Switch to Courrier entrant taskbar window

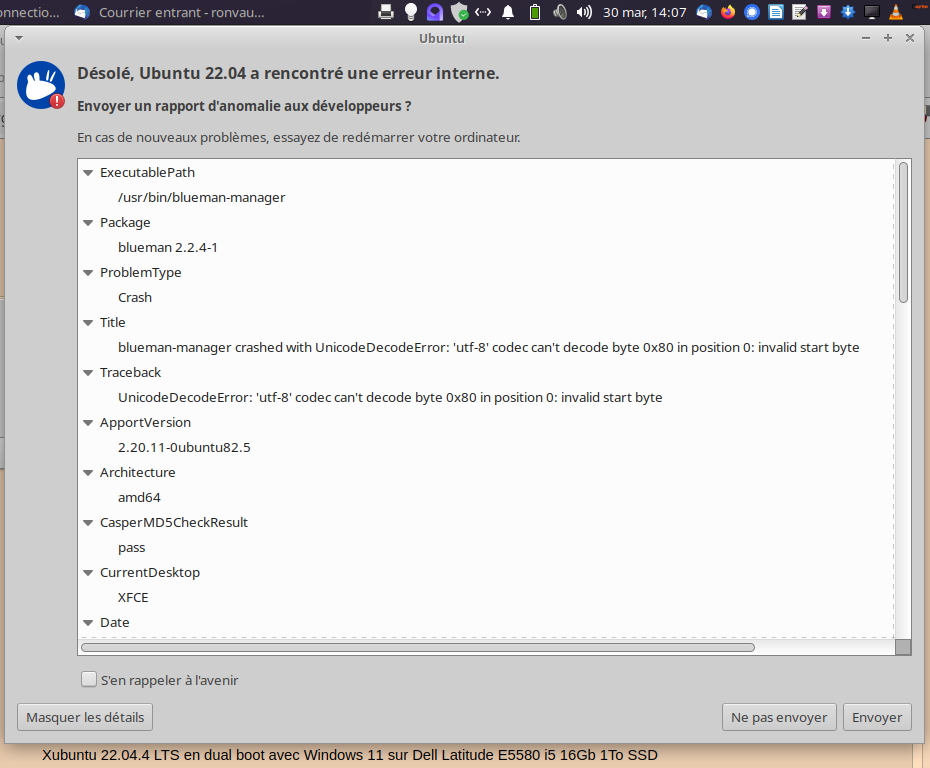pyautogui.click(x=171, y=12)
